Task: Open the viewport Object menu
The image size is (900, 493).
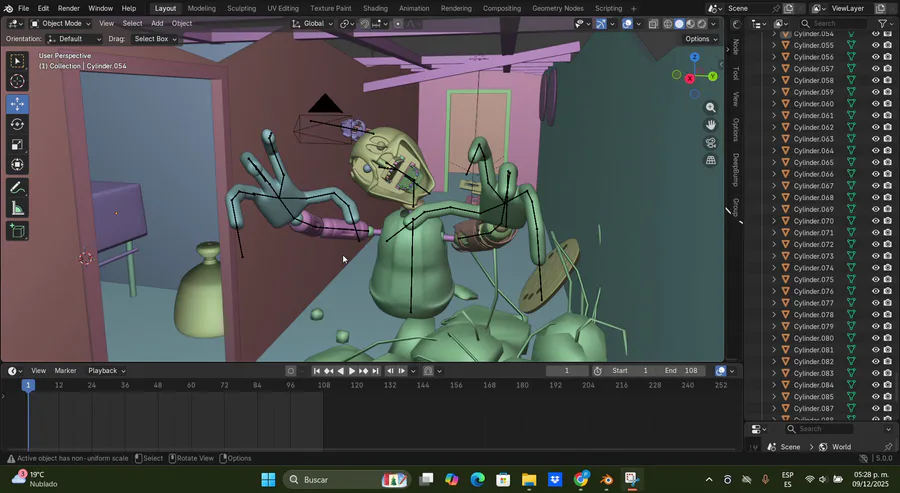Action: (x=182, y=24)
